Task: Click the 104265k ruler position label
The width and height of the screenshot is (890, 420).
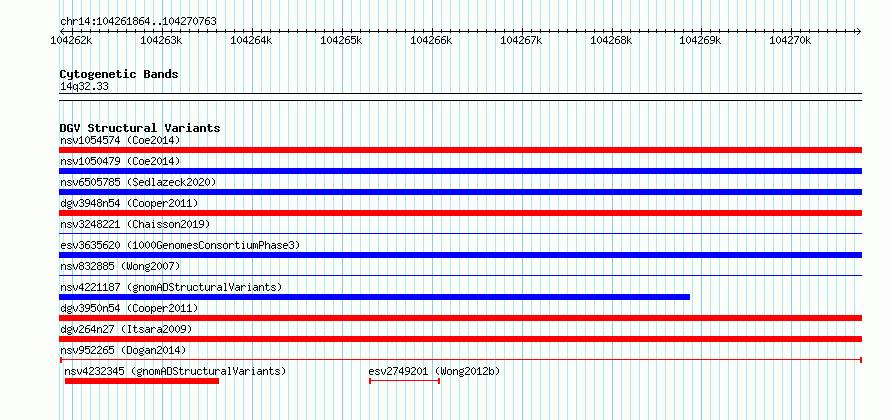Action: (x=341, y=40)
